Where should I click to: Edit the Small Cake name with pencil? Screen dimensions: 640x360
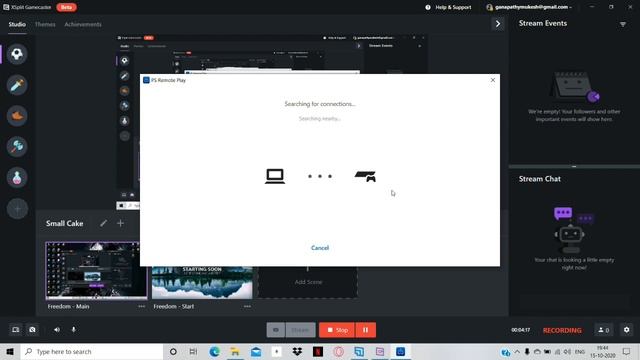point(104,223)
